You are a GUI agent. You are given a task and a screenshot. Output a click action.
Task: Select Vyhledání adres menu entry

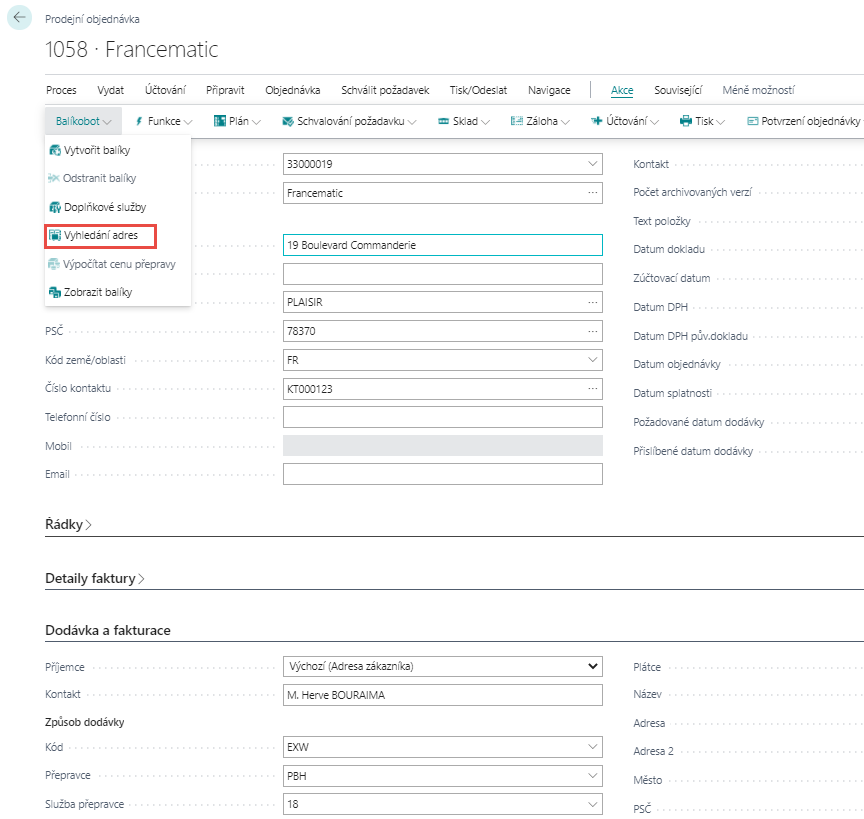(100, 236)
